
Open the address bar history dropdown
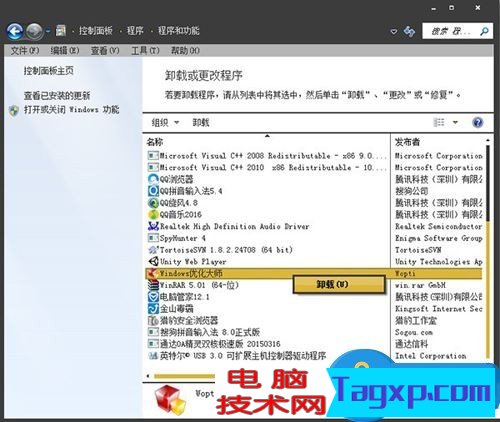point(394,32)
